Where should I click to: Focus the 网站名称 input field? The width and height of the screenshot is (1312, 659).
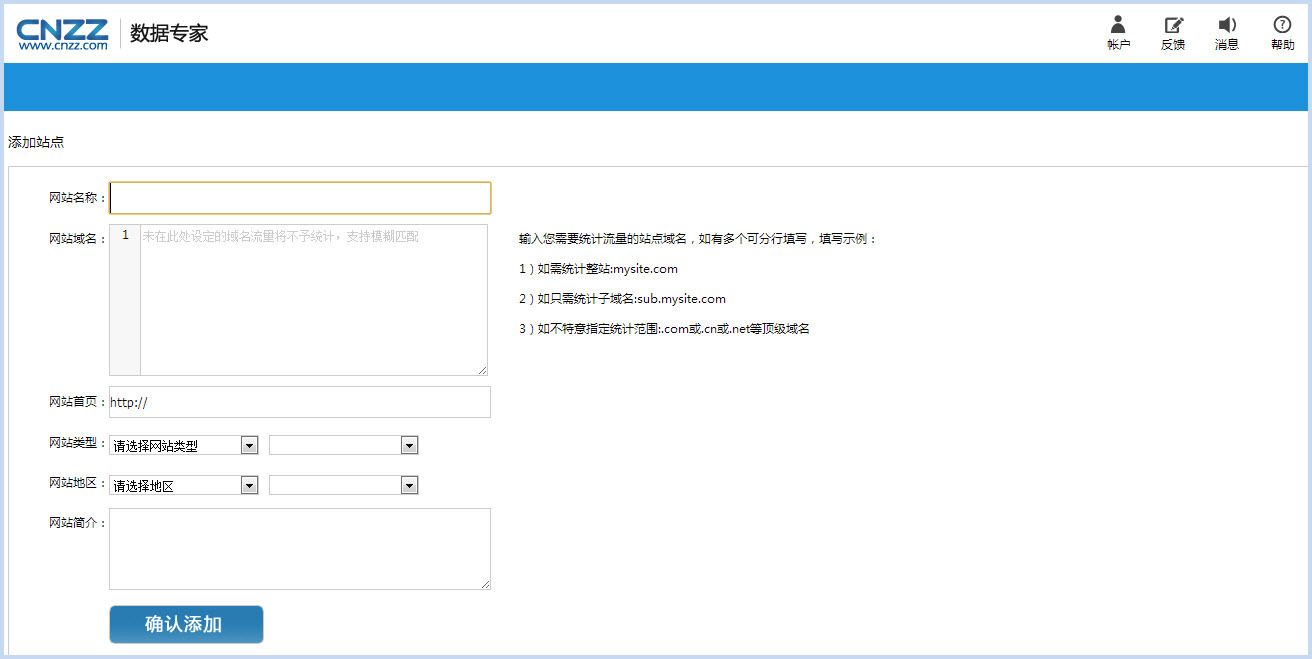tap(300, 198)
